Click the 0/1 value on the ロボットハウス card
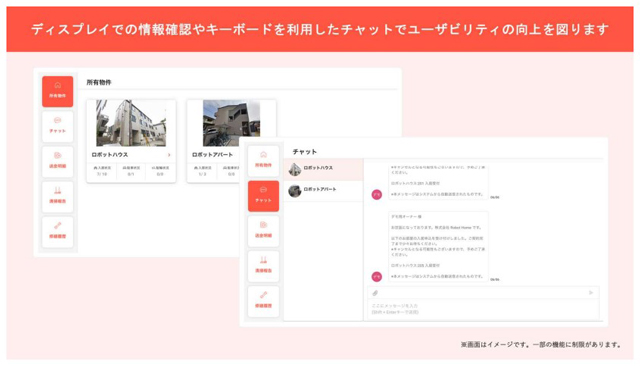 [x=131, y=174]
